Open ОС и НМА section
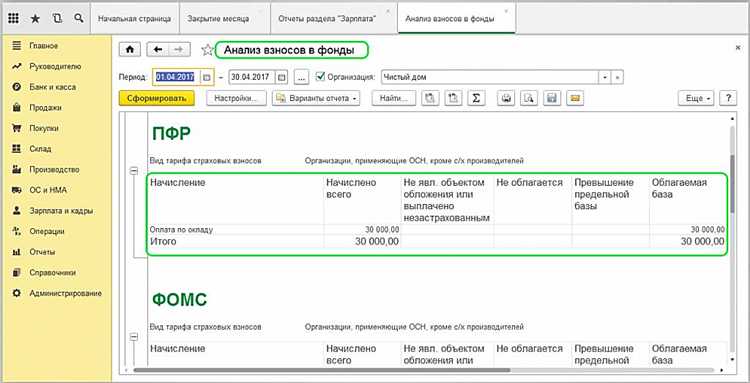 tap(48, 190)
